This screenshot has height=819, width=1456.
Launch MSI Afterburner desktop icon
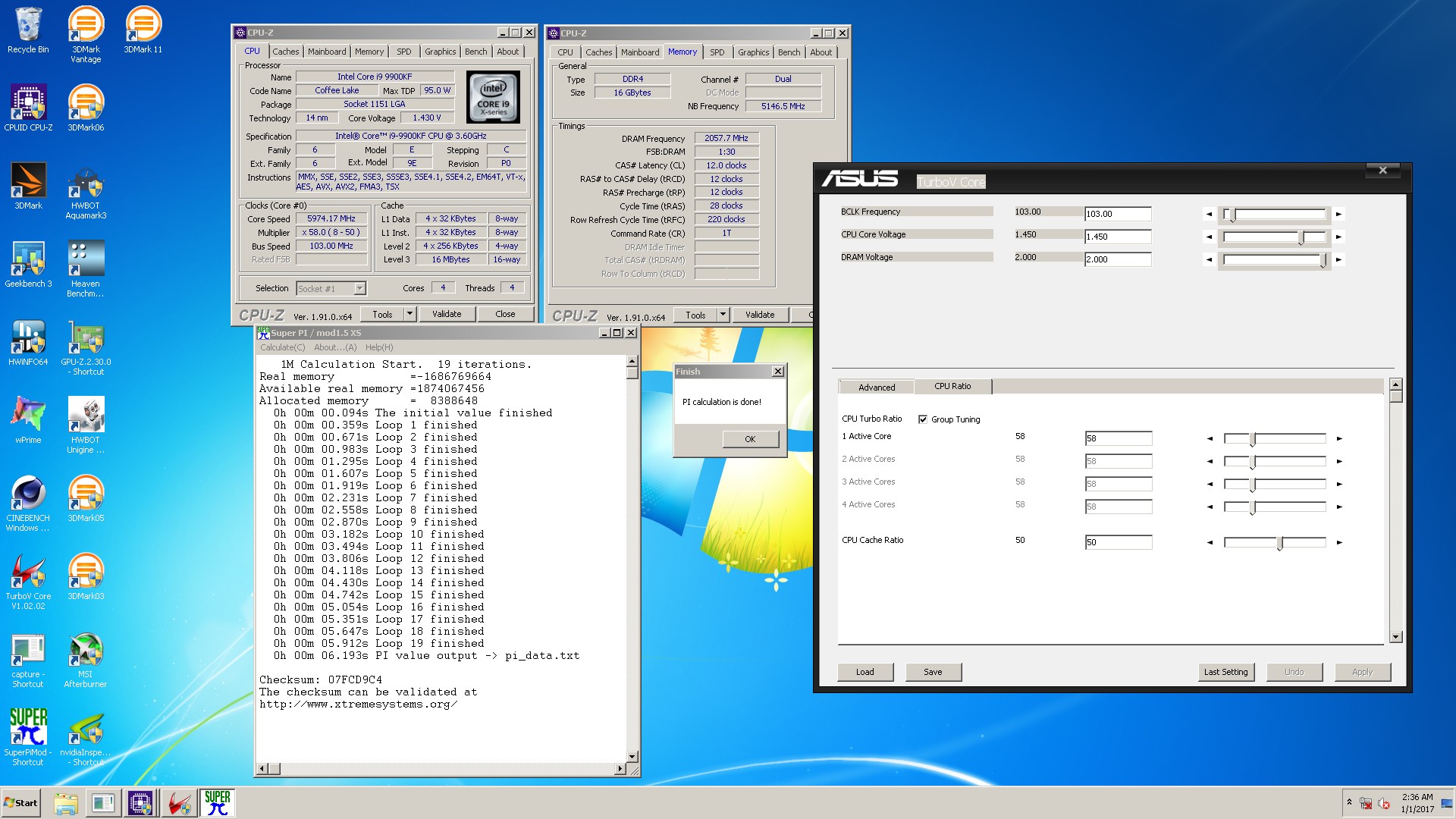pos(86,660)
